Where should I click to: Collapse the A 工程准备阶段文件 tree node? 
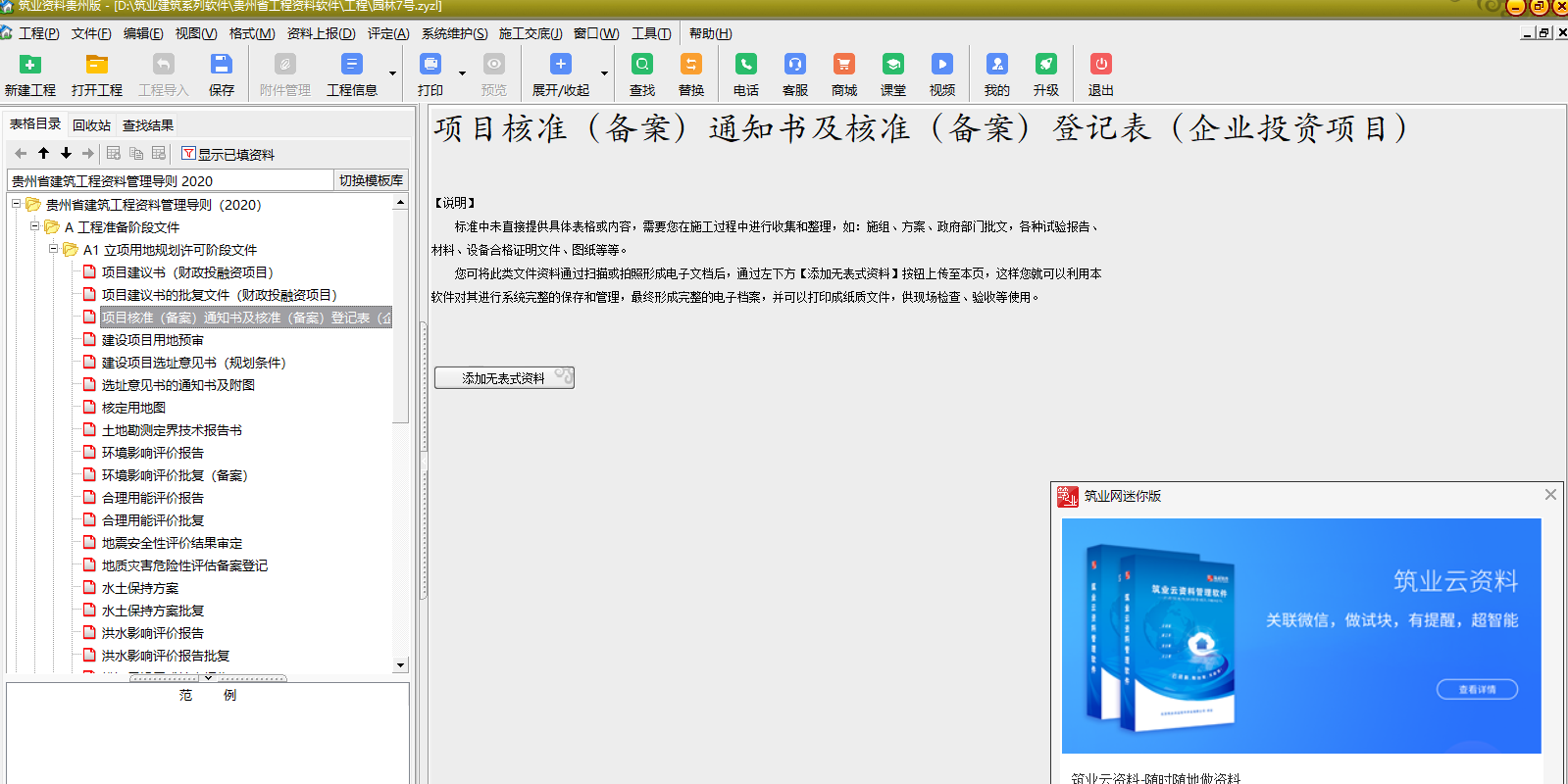pyautogui.click(x=35, y=226)
